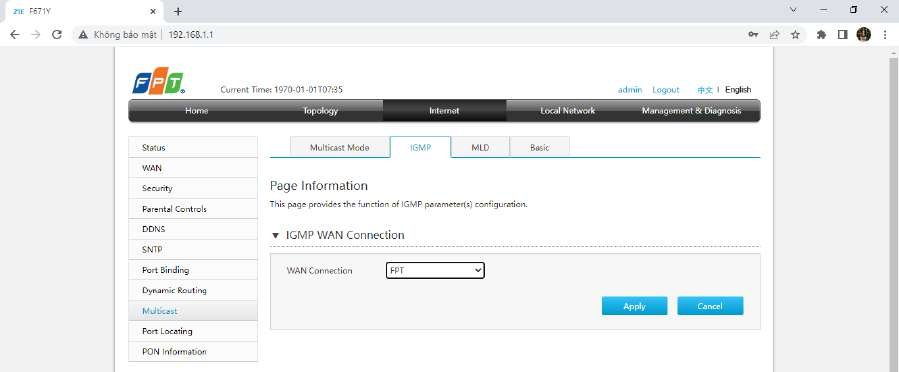Open Multicast in the sidebar
The image size is (899, 372).
pyautogui.click(x=193, y=311)
